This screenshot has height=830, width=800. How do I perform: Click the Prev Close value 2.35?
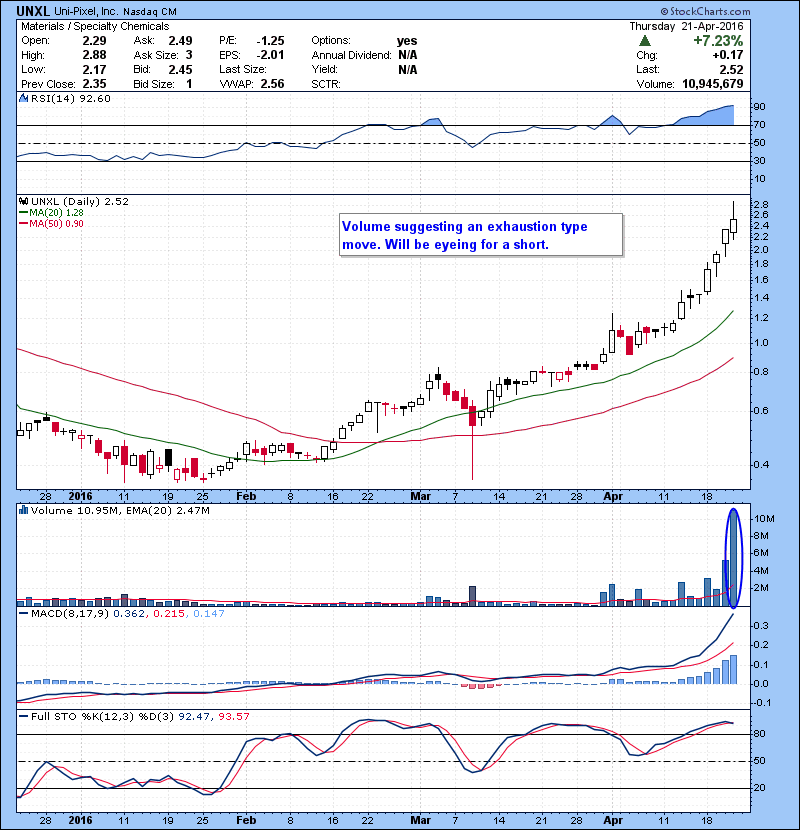[94, 84]
